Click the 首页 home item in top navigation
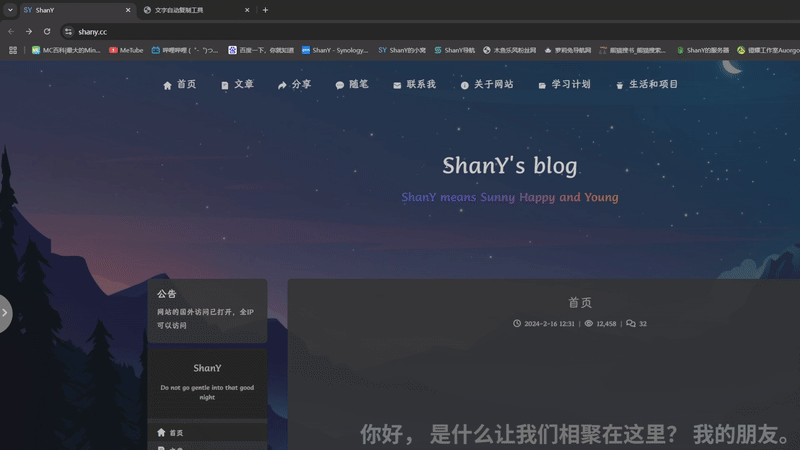This screenshot has width=800, height=450. pos(180,85)
